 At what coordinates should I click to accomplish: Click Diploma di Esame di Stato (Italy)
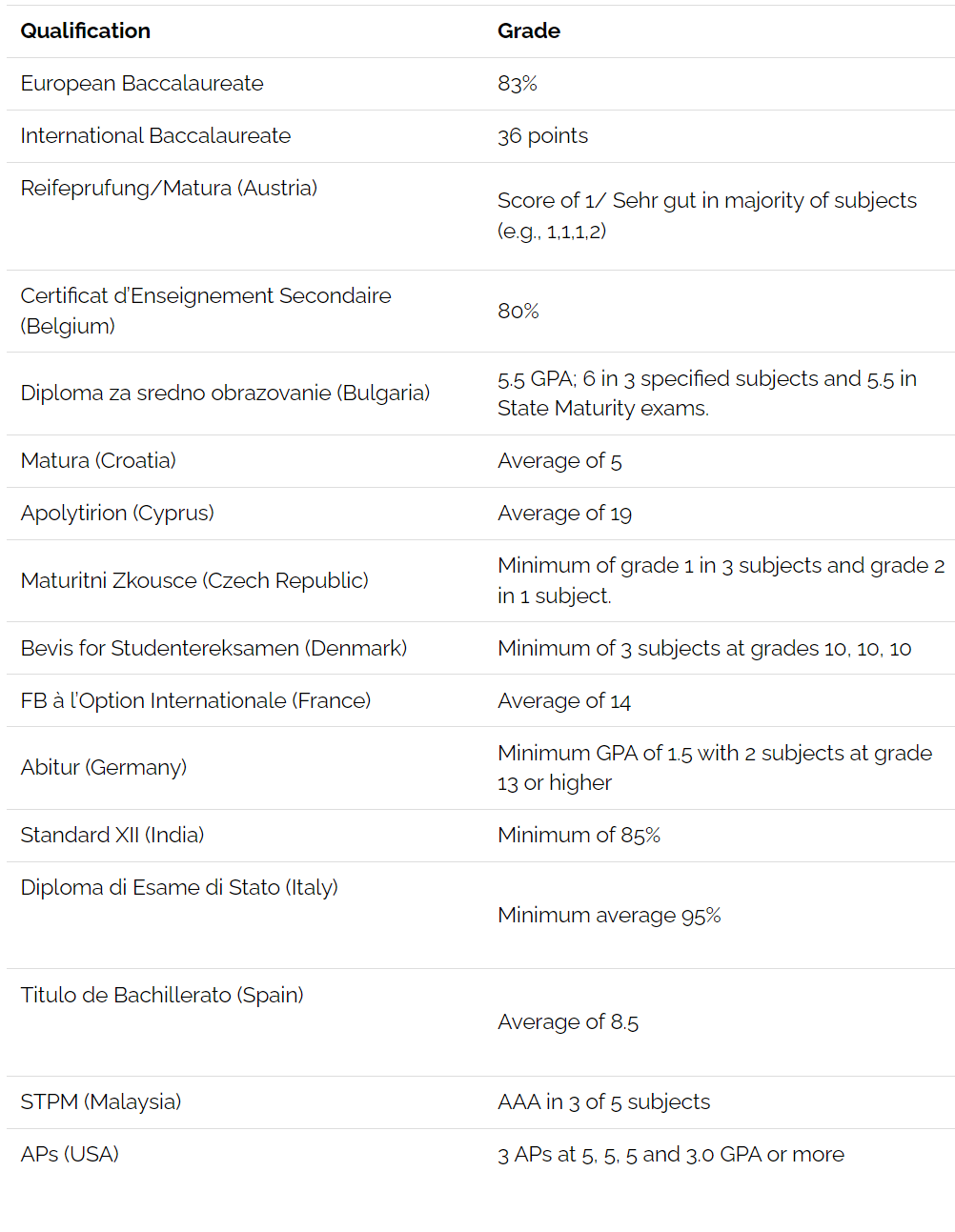[179, 888]
